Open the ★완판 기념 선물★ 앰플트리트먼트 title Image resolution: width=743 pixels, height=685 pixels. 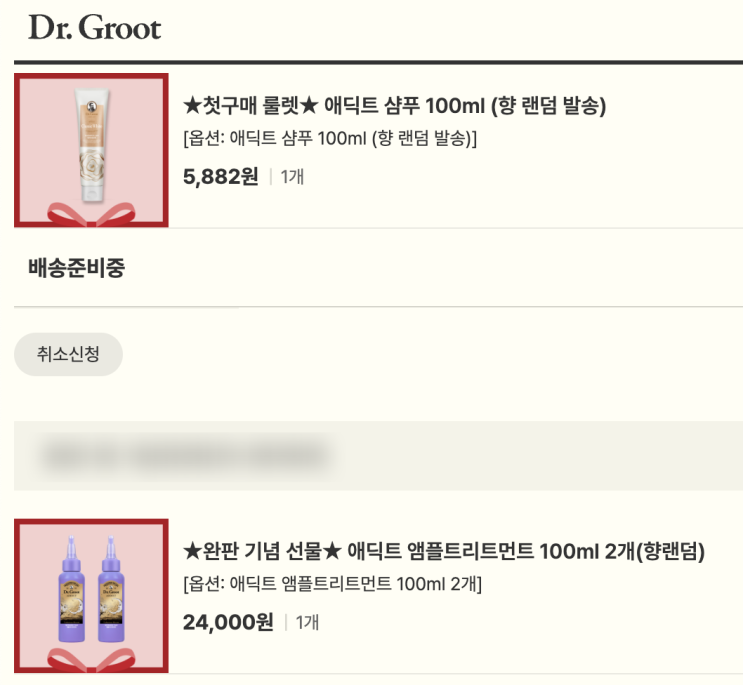(444, 551)
